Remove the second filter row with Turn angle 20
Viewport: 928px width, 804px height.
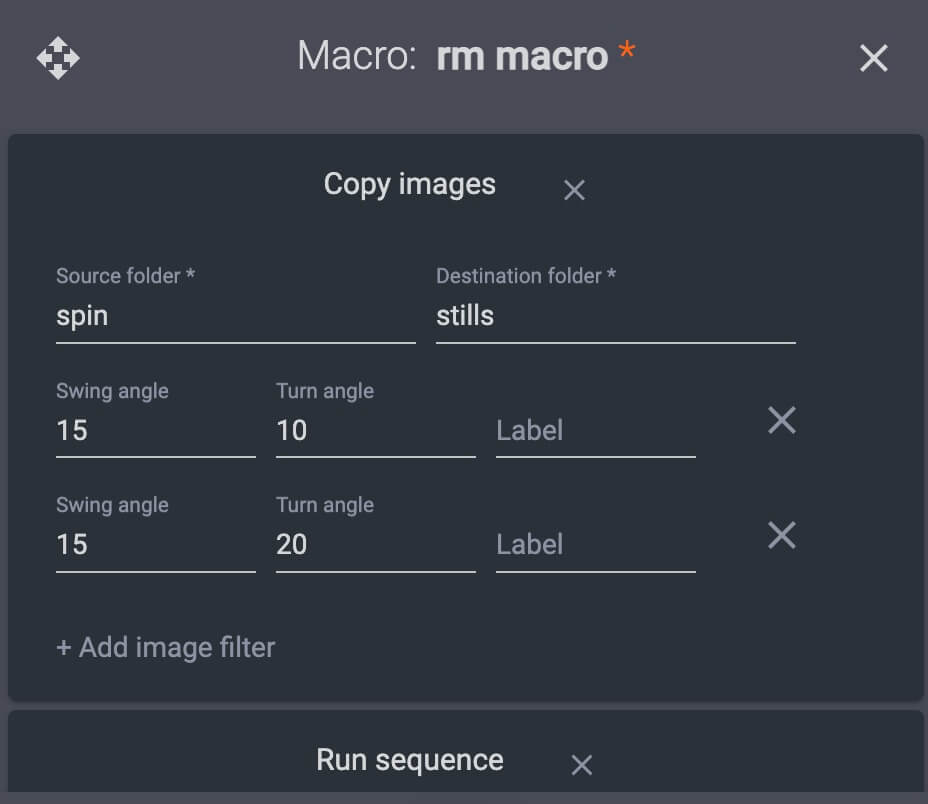pyautogui.click(x=781, y=535)
